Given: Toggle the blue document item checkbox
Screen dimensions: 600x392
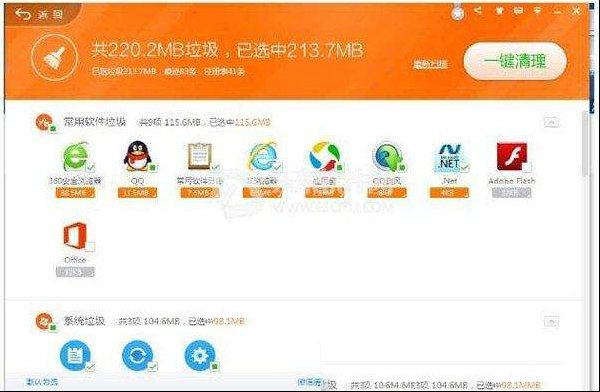Looking at the screenshot, I should pyautogui.click(x=90, y=367).
